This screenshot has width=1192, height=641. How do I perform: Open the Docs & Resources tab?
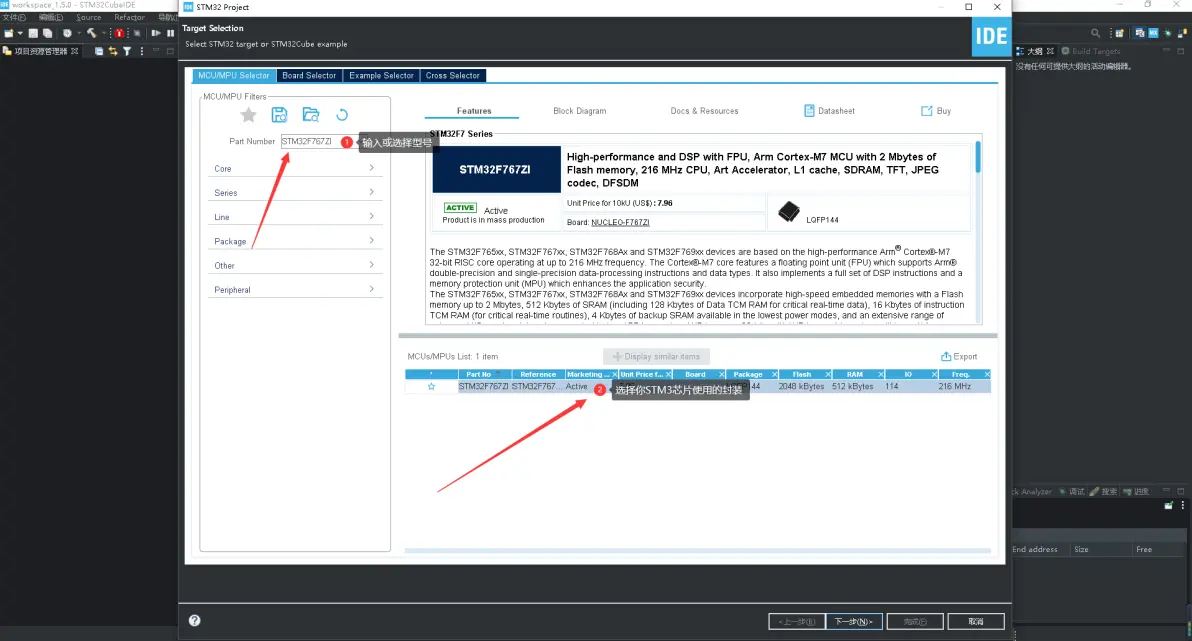(x=704, y=111)
